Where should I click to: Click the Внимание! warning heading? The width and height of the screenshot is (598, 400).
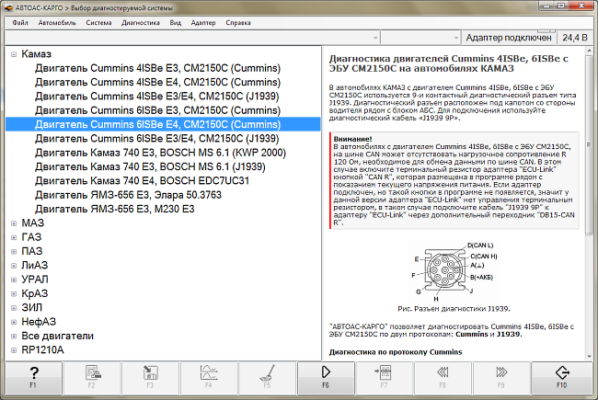pos(353,139)
